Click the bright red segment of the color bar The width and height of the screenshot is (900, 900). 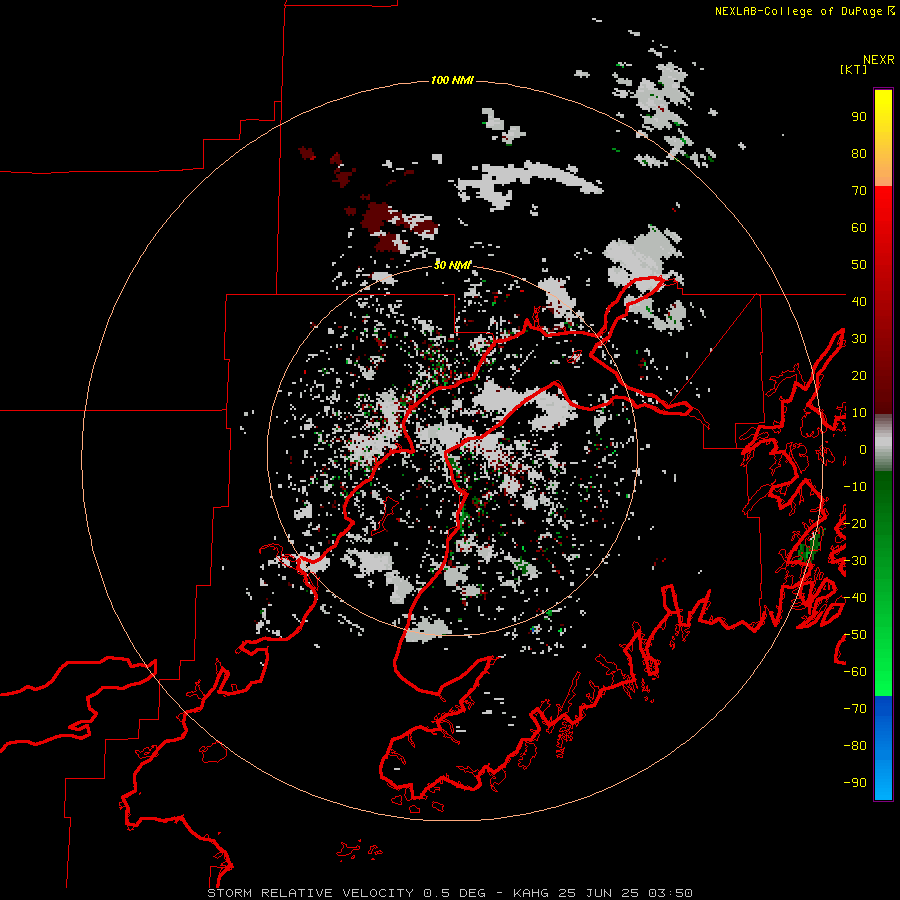pyautogui.click(x=883, y=300)
